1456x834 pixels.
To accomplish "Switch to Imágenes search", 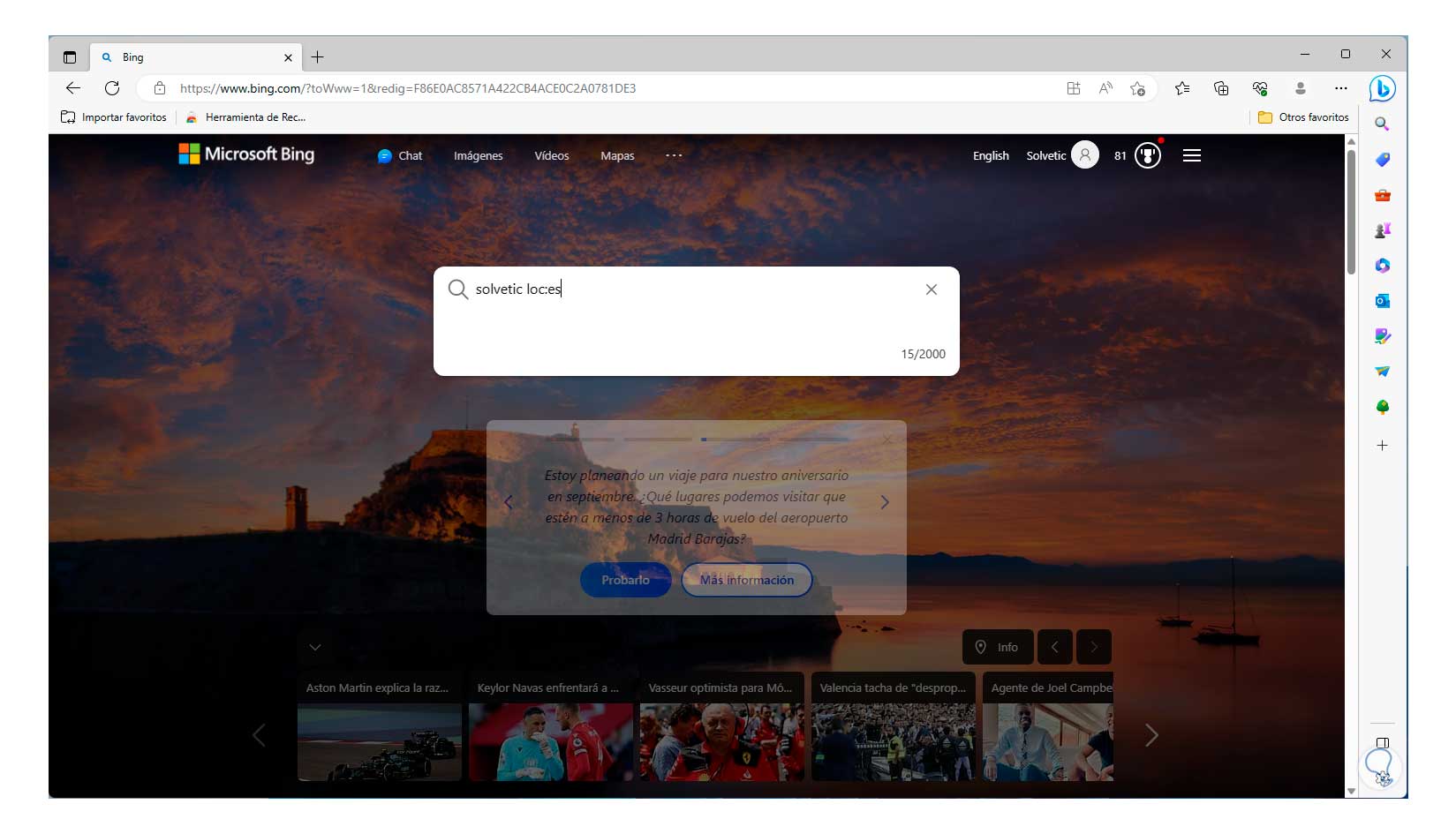I will pyautogui.click(x=479, y=156).
